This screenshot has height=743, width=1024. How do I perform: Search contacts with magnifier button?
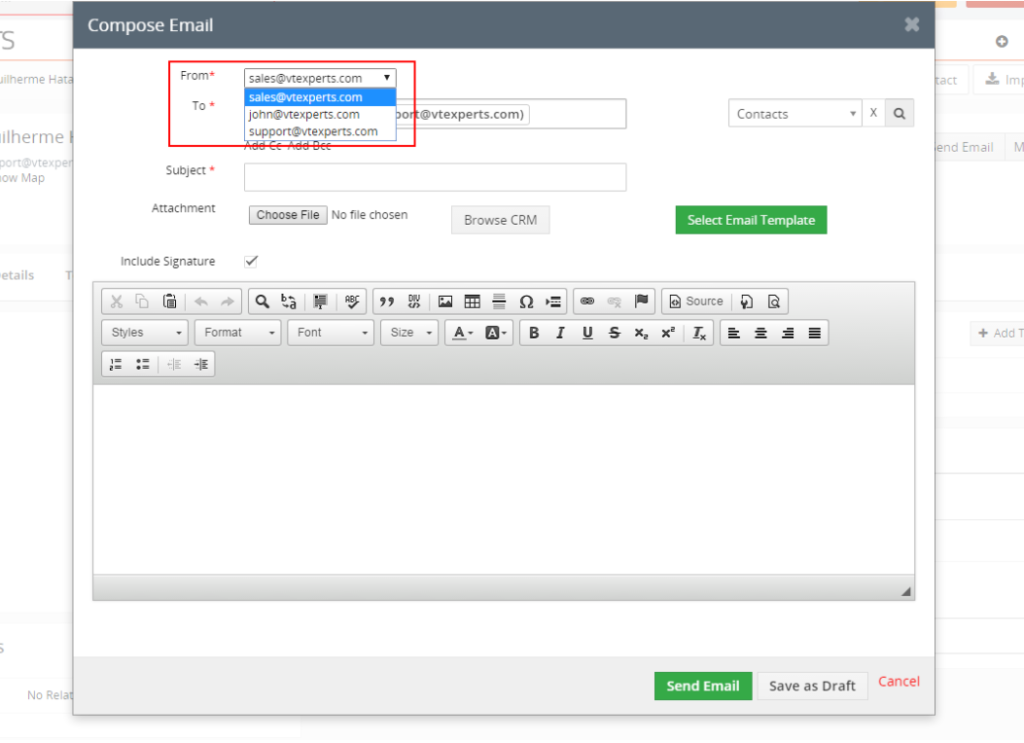click(x=899, y=114)
